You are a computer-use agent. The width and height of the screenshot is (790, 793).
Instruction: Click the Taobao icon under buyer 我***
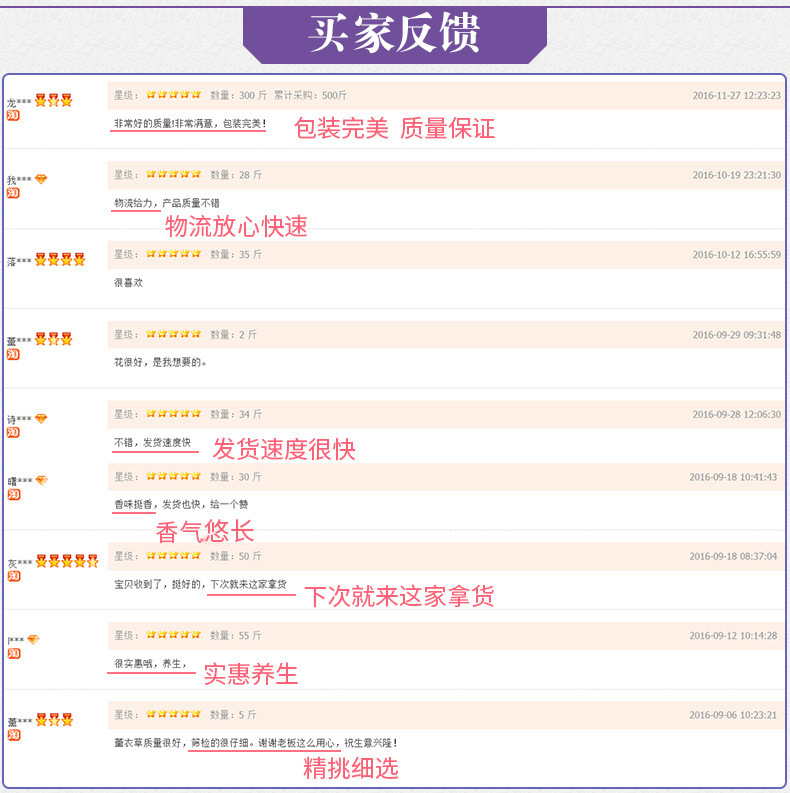13,193
